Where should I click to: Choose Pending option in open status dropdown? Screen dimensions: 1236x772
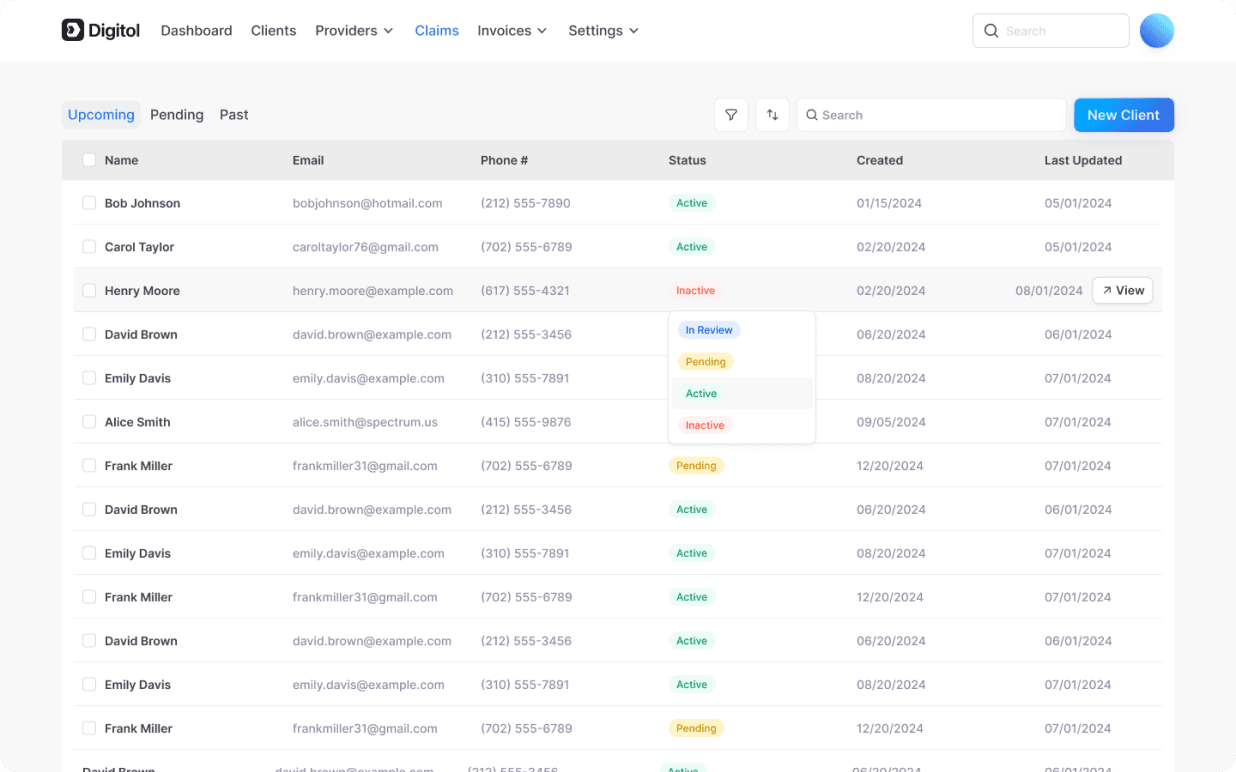(x=706, y=362)
